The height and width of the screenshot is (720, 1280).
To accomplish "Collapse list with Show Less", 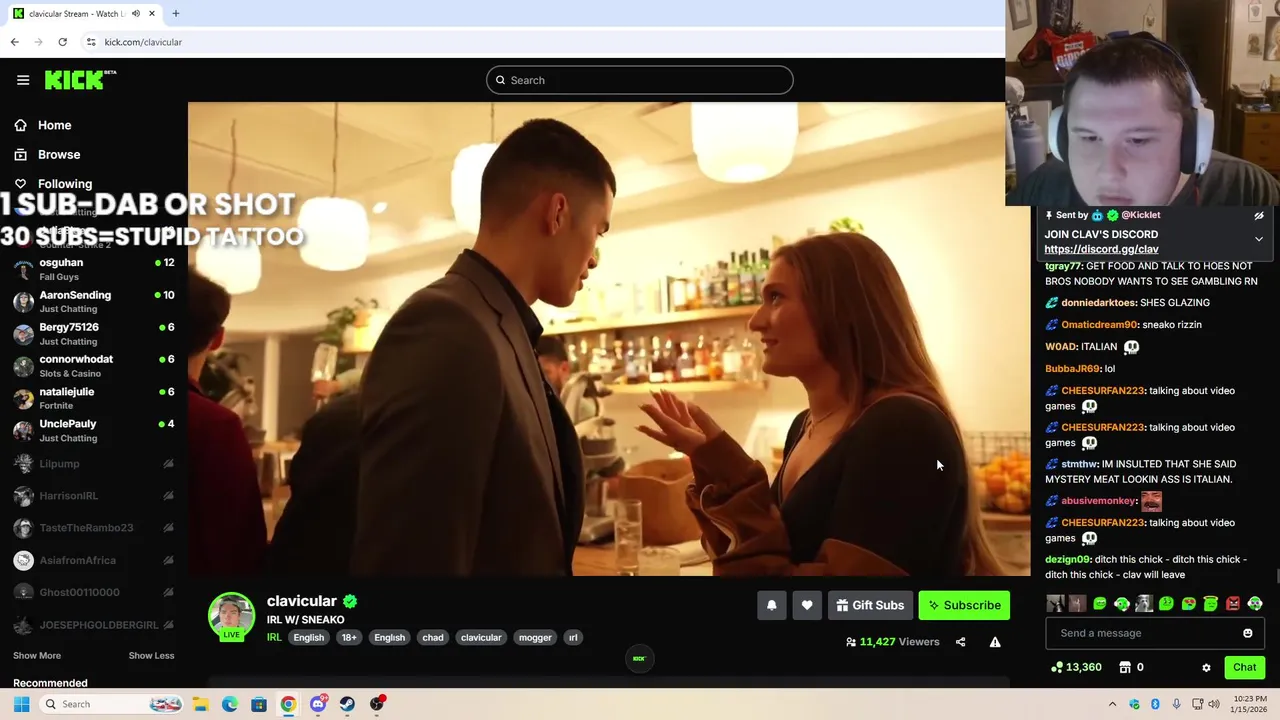I will pos(151,655).
